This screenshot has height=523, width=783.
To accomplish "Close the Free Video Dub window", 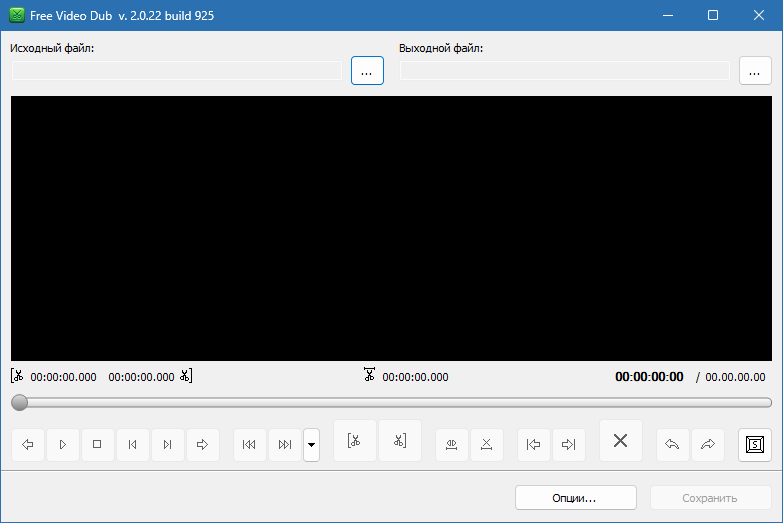I will [x=759, y=15].
